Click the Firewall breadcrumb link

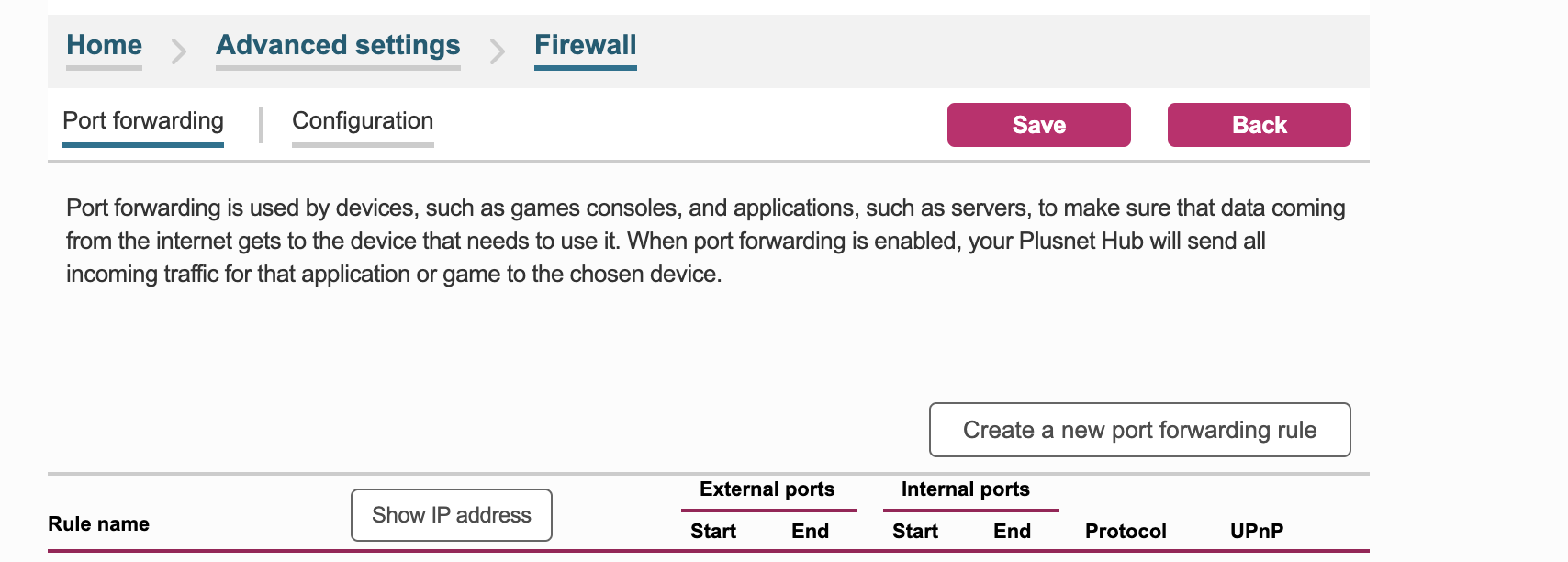pyautogui.click(x=585, y=44)
